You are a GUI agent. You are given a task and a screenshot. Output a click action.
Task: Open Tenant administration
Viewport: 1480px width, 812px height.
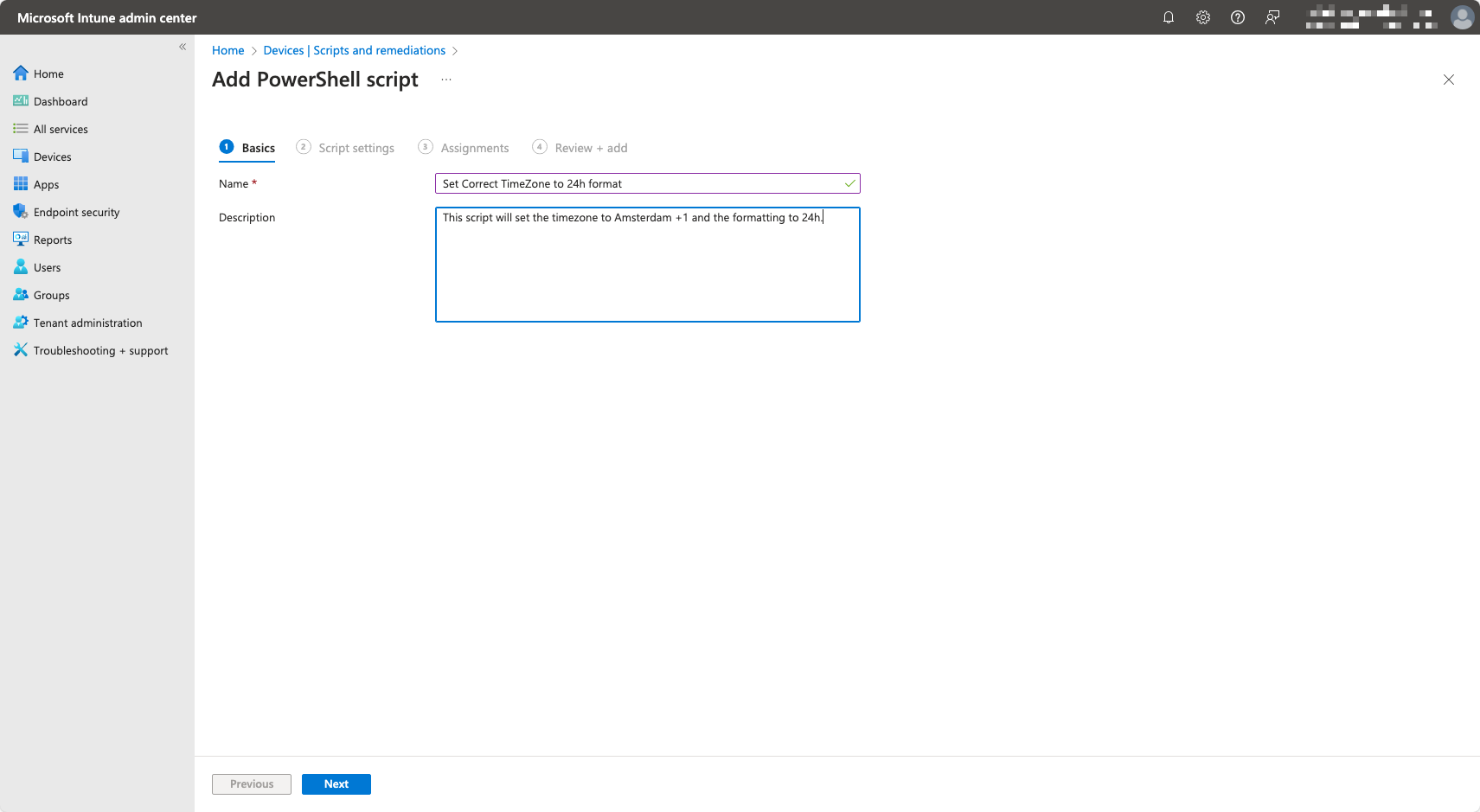point(87,323)
